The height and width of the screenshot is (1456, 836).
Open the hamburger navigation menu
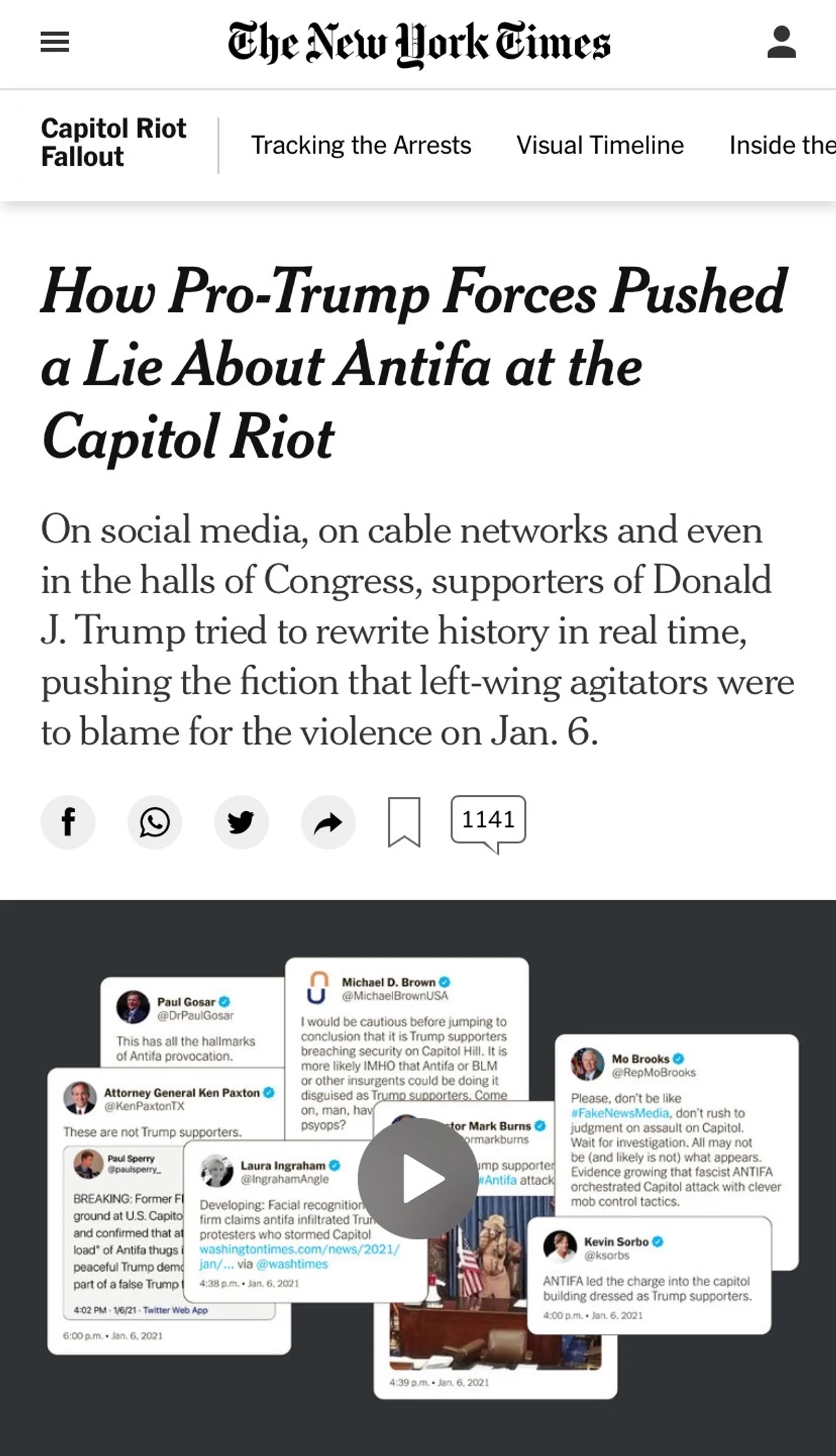pos(55,42)
